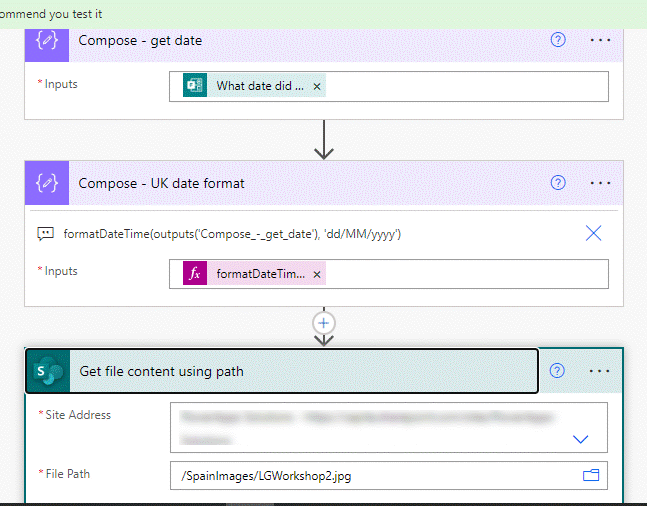
Task: Open the Compose - get date ellipsis menu
Action: (x=600, y=40)
